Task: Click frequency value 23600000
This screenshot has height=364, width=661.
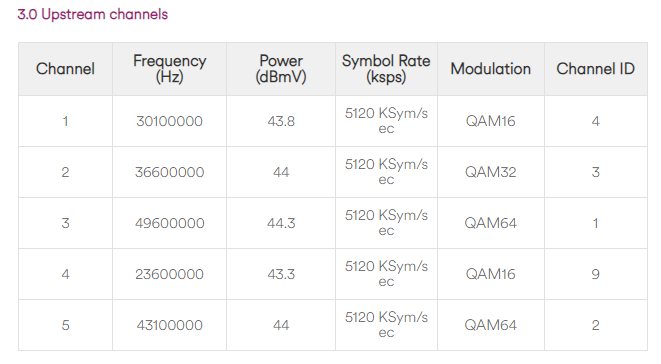Action: (x=169, y=275)
